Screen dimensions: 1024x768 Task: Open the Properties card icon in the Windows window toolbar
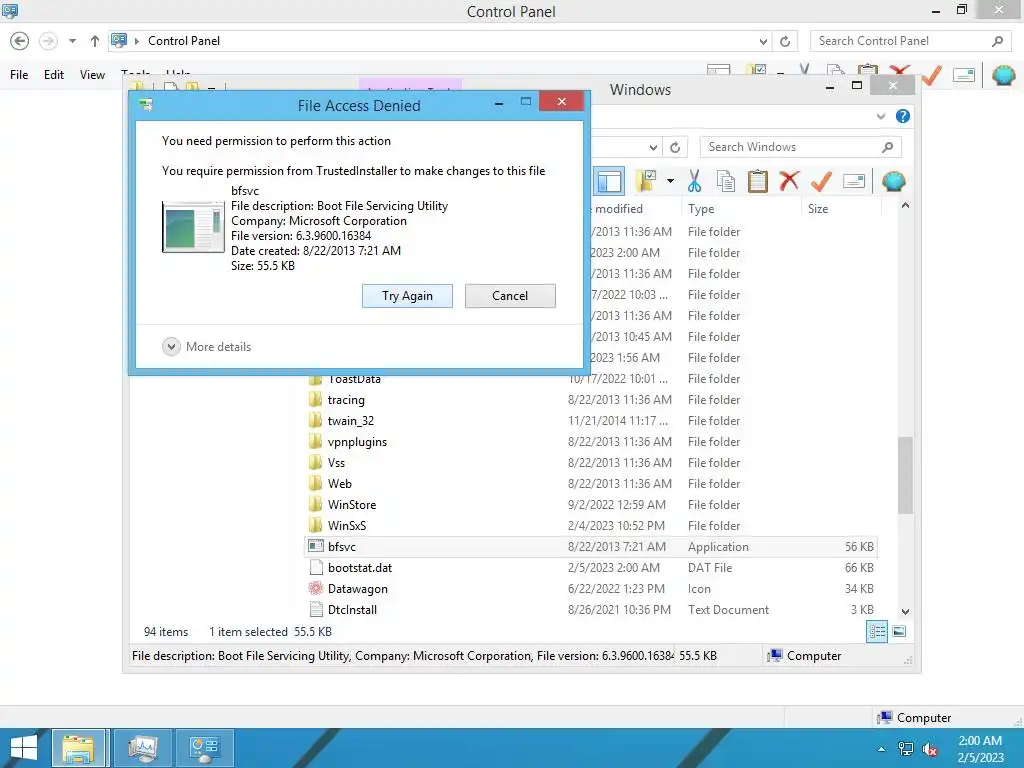tap(854, 181)
